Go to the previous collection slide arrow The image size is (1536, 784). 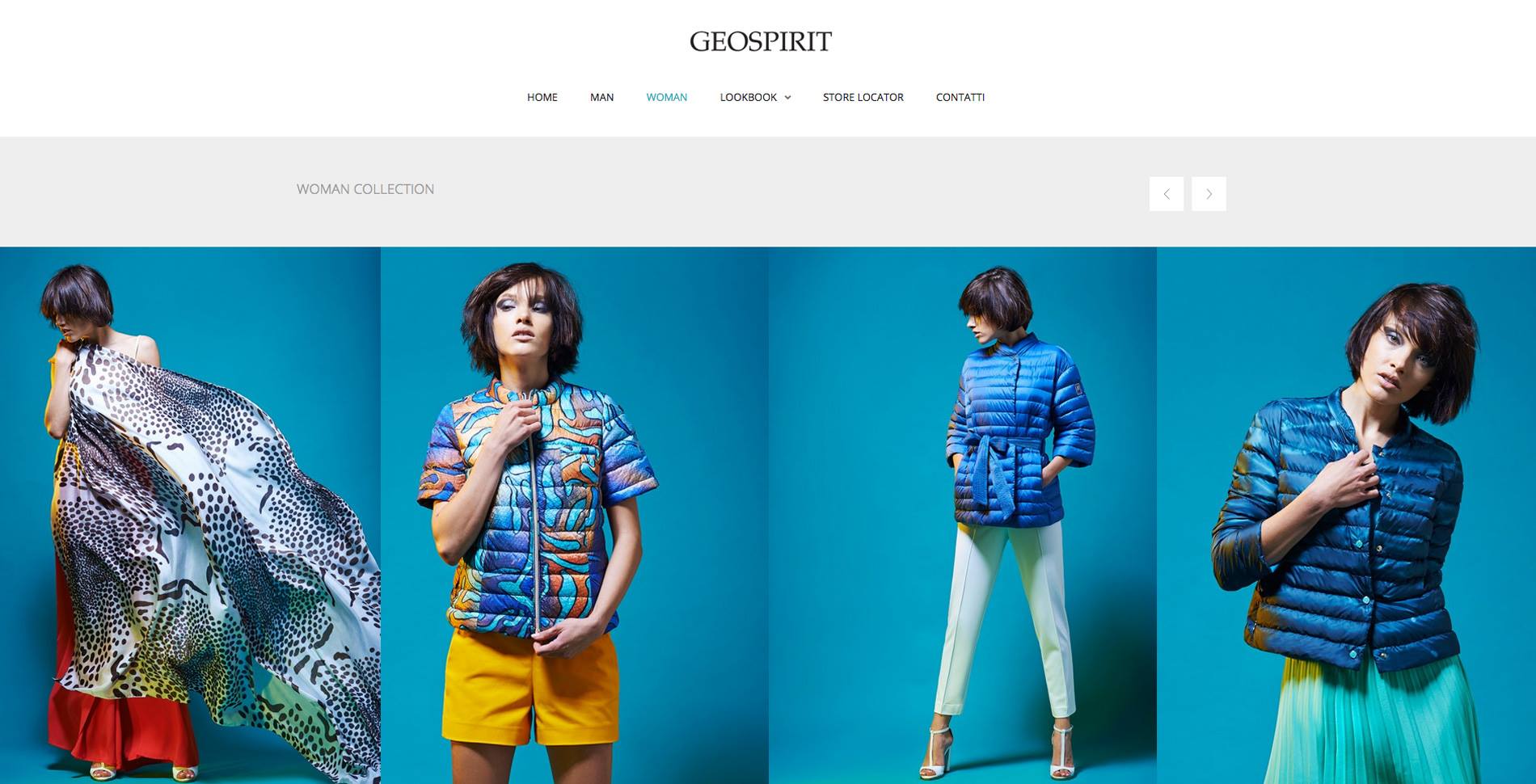coord(1167,194)
